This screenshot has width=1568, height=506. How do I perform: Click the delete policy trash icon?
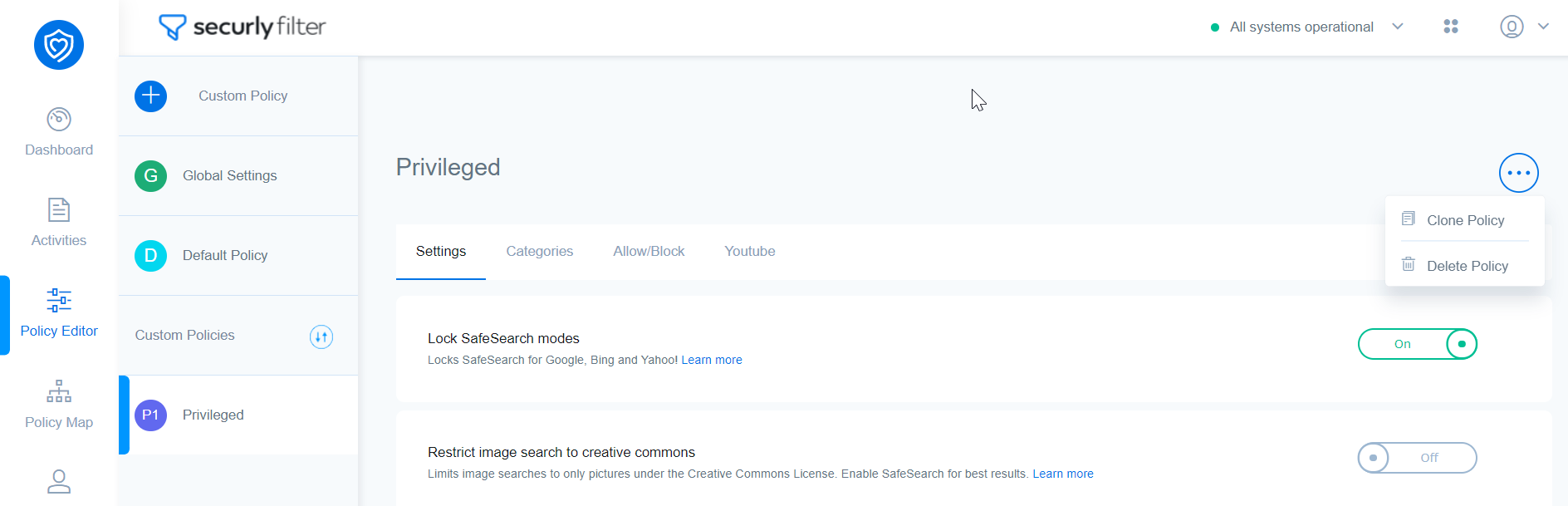coord(1409,264)
